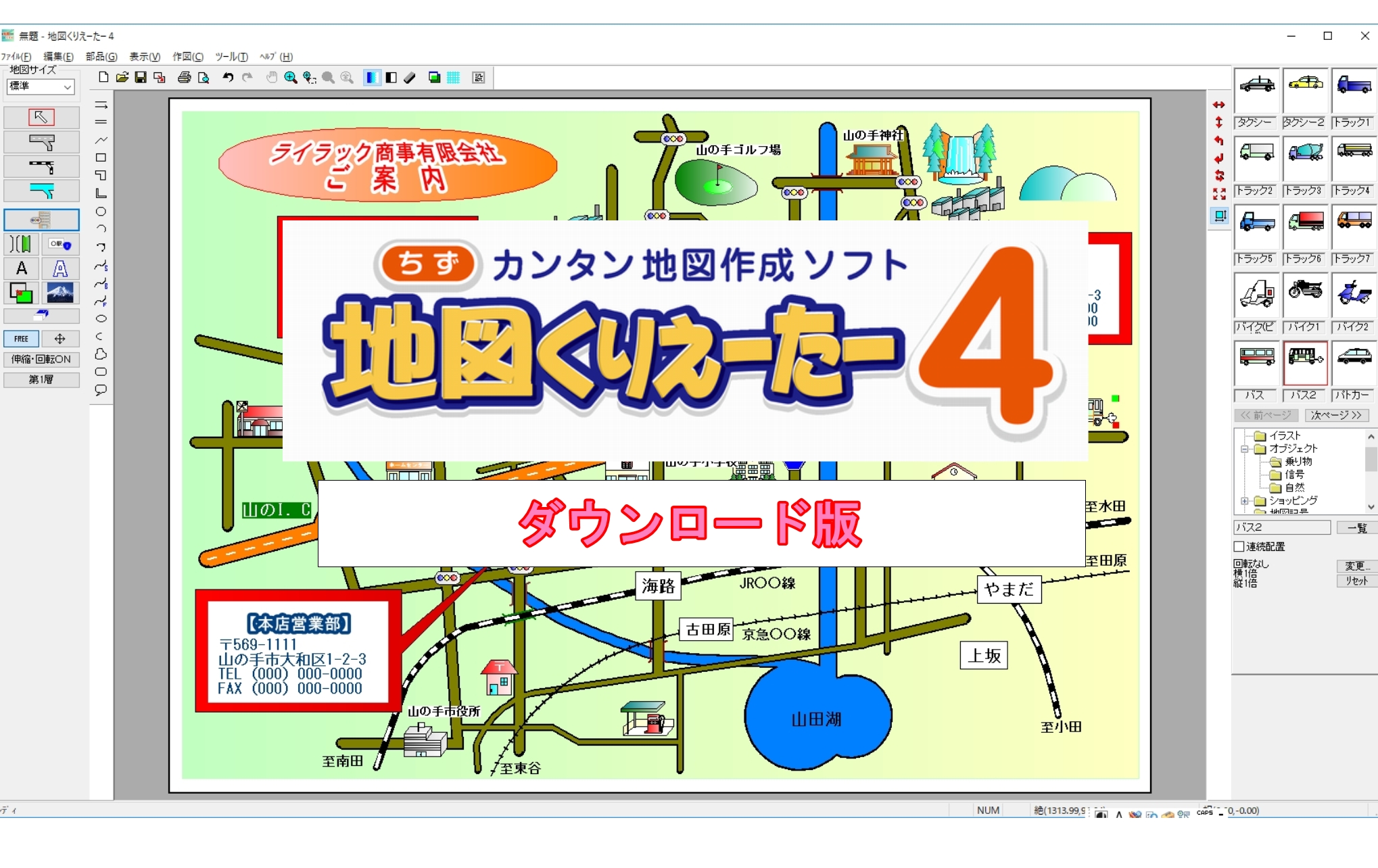The height and width of the screenshot is (868, 1378).
Task: Open the 作図(C) menu
Action: 187,57
